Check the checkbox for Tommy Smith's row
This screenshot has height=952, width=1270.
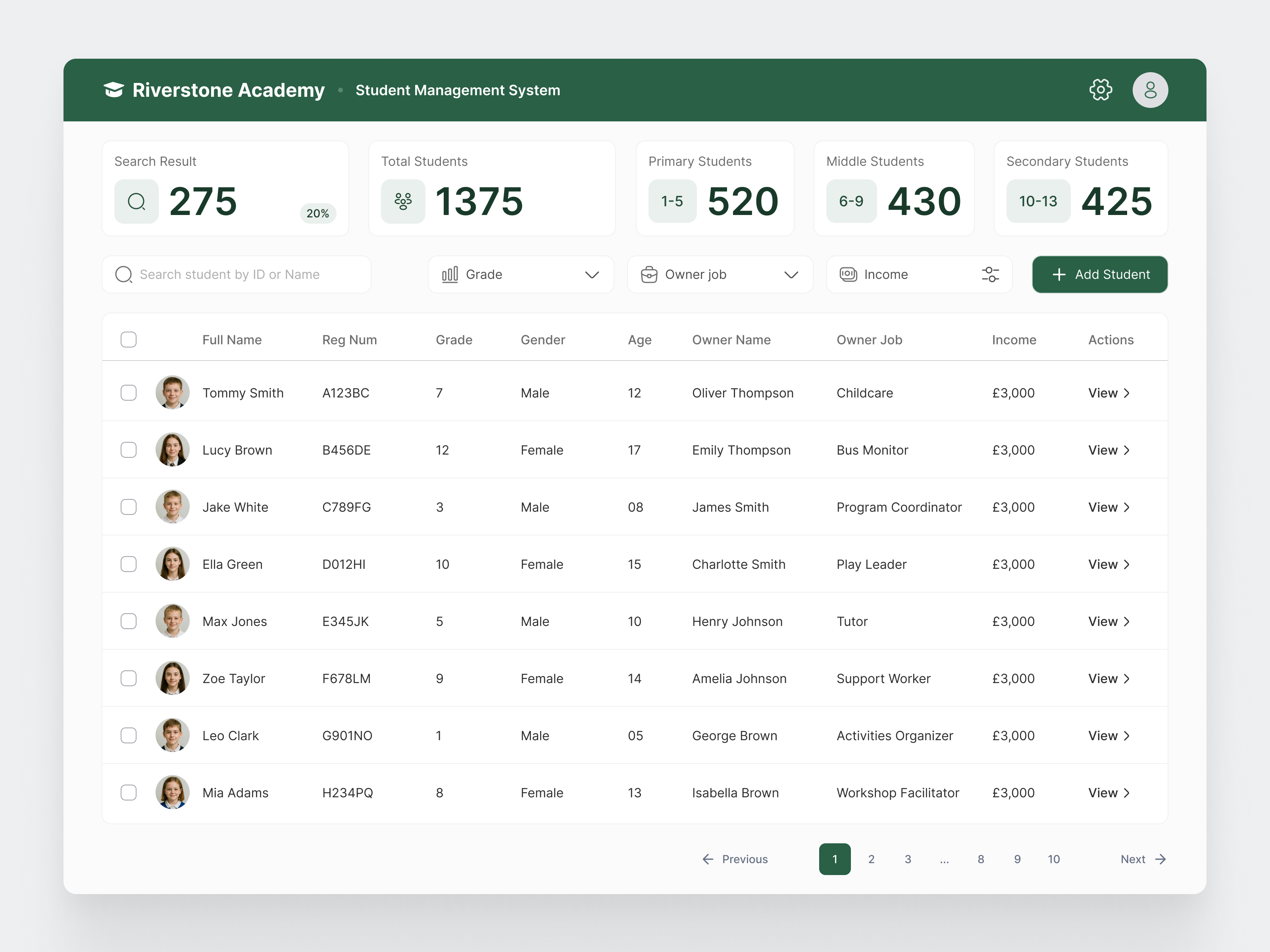pyautogui.click(x=129, y=393)
